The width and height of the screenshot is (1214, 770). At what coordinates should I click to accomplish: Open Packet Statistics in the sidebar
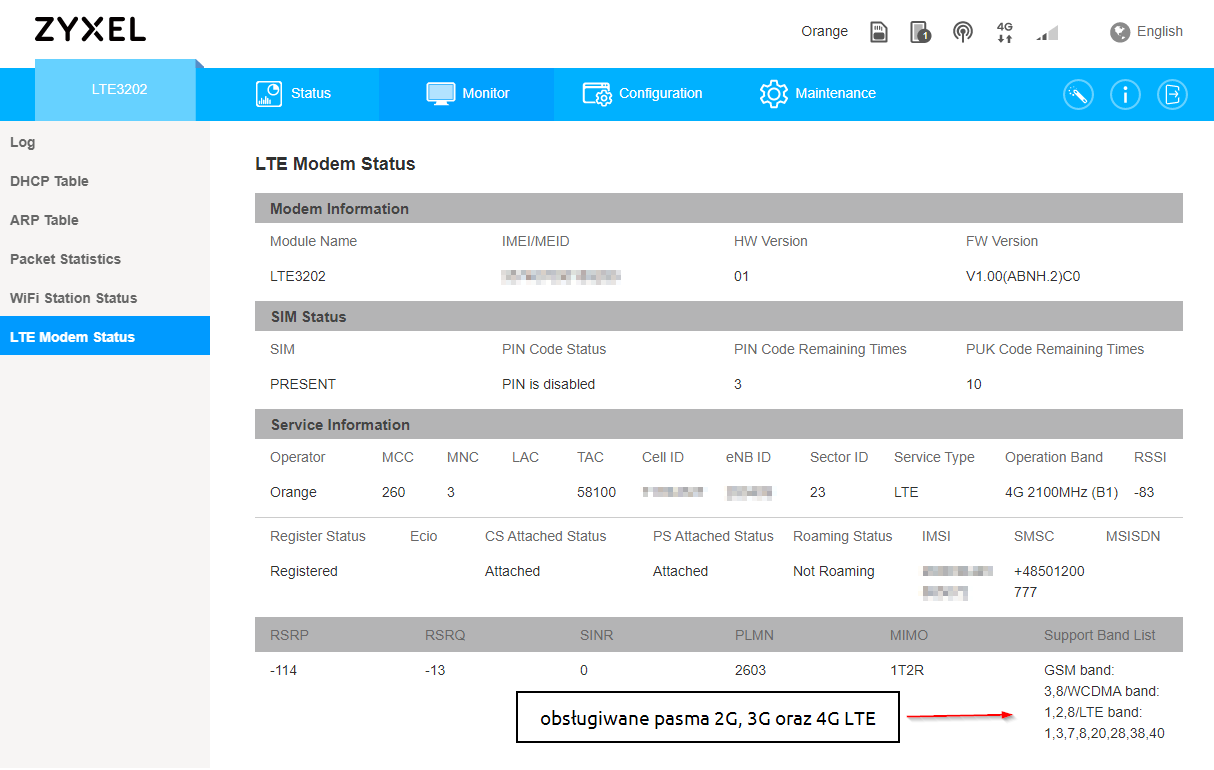pos(105,259)
